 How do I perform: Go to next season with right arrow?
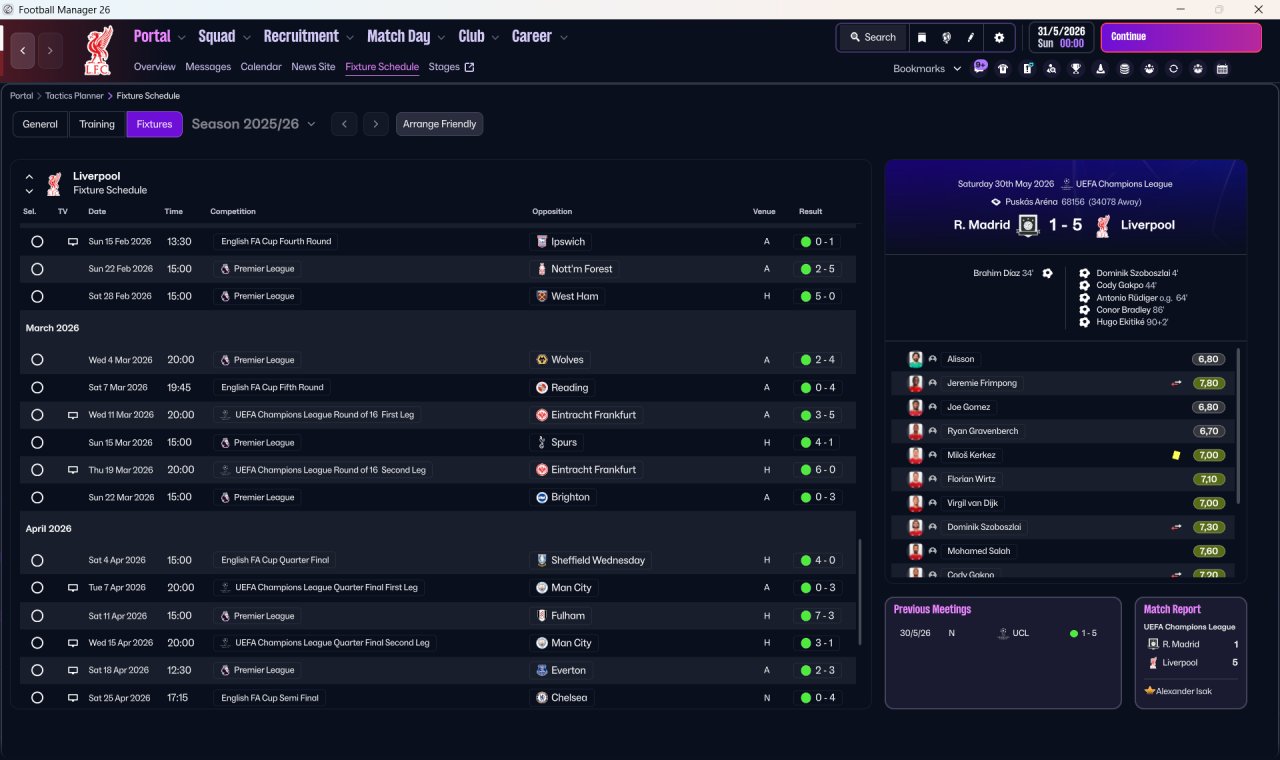pyautogui.click(x=375, y=124)
